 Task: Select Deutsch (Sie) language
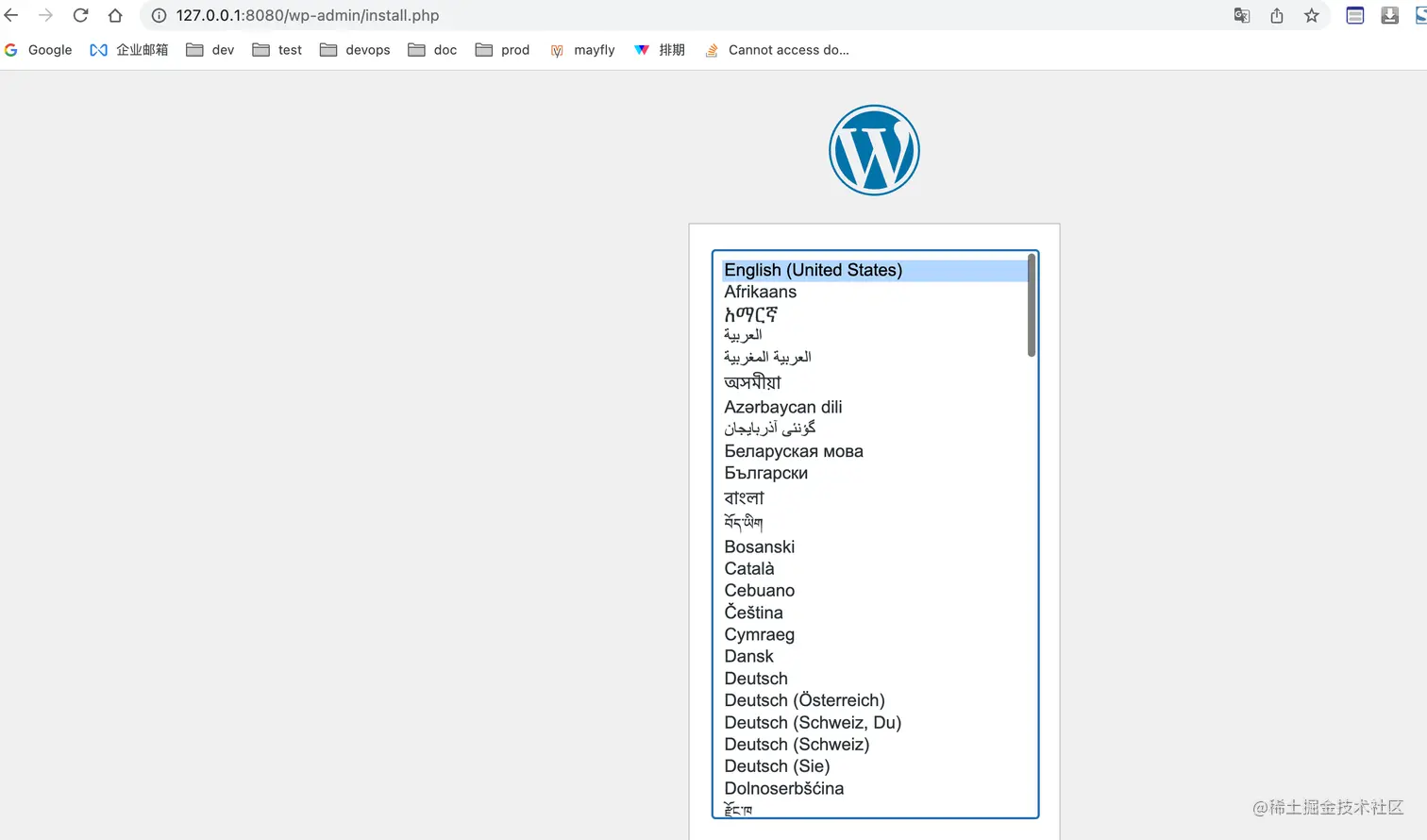pos(874,766)
